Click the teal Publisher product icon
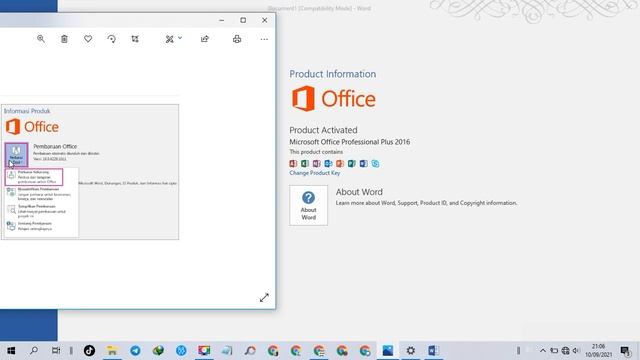The height and width of the screenshot is (360, 640). click(351, 164)
